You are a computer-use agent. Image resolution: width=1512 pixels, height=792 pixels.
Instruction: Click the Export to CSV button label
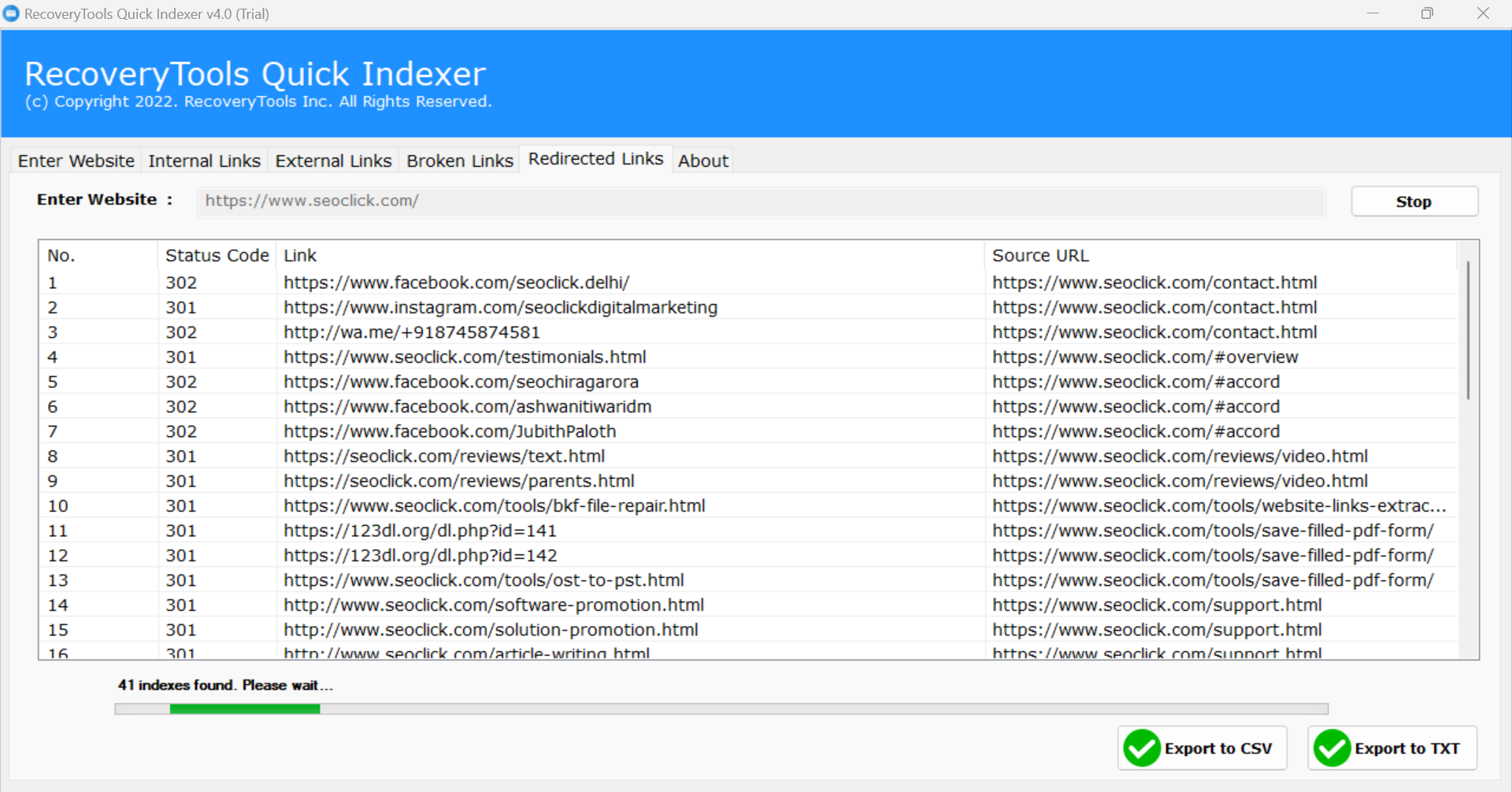[1218, 749]
